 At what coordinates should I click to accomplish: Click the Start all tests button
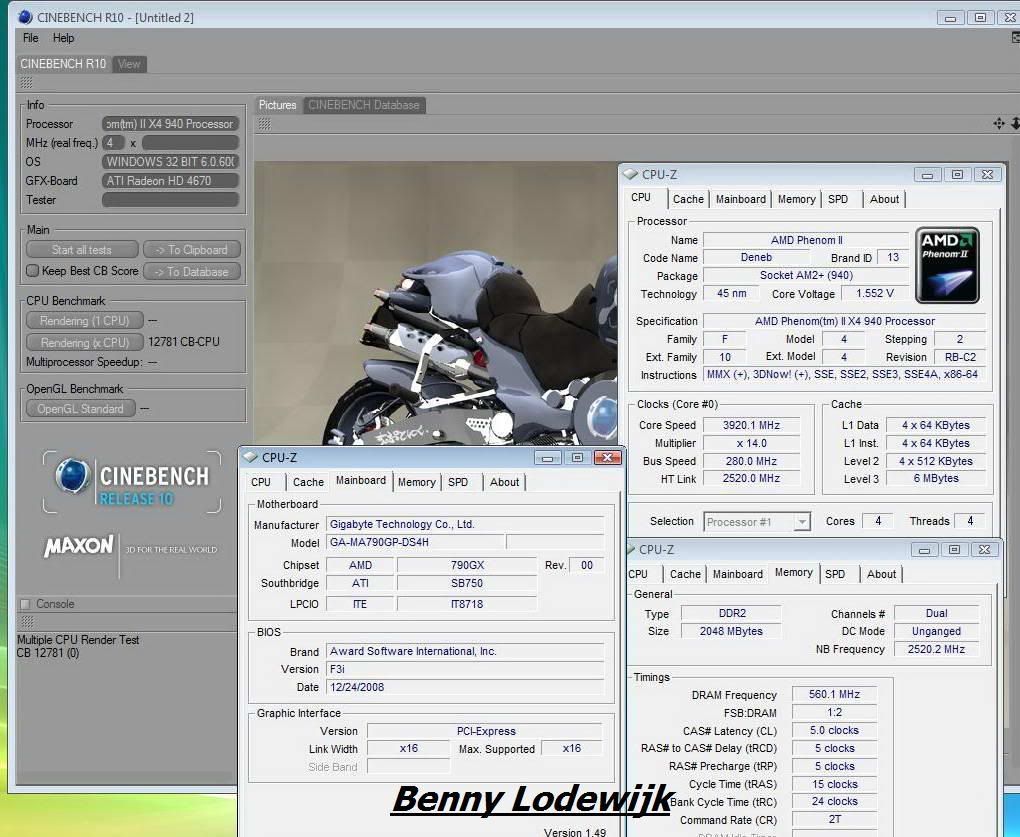coord(82,250)
